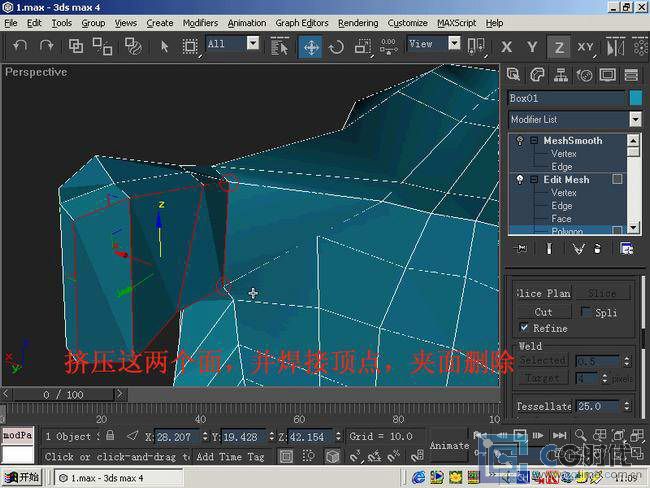Choose the rectangular selection region tool
The image size is (650, 488).
pos(190,46)
